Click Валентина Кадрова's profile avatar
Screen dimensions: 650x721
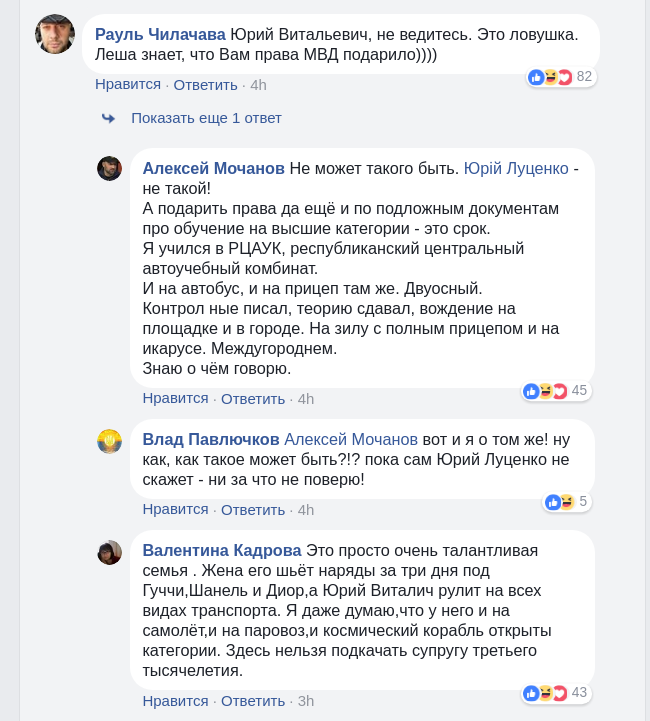coord(109,552)
